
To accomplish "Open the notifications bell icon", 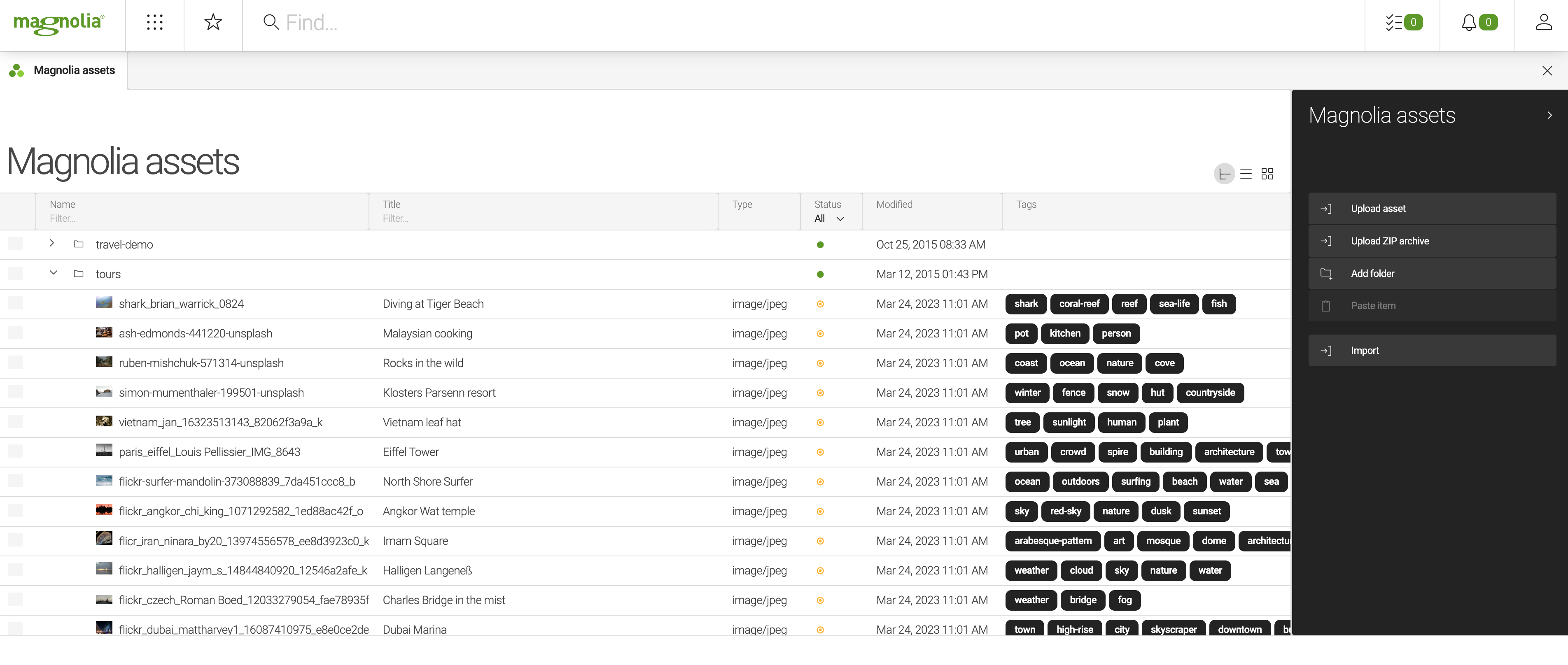I will pyautogui.click(x=1469, y=23).
